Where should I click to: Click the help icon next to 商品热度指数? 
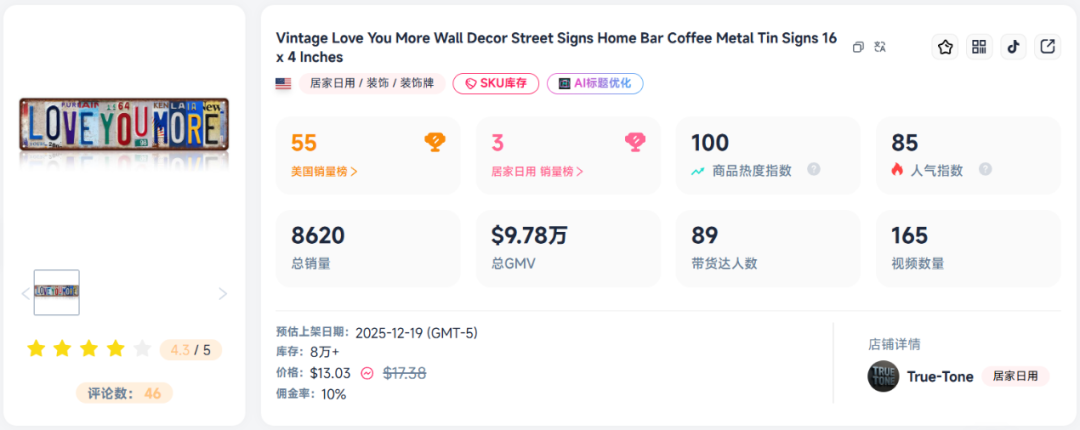tap(813, 170)
